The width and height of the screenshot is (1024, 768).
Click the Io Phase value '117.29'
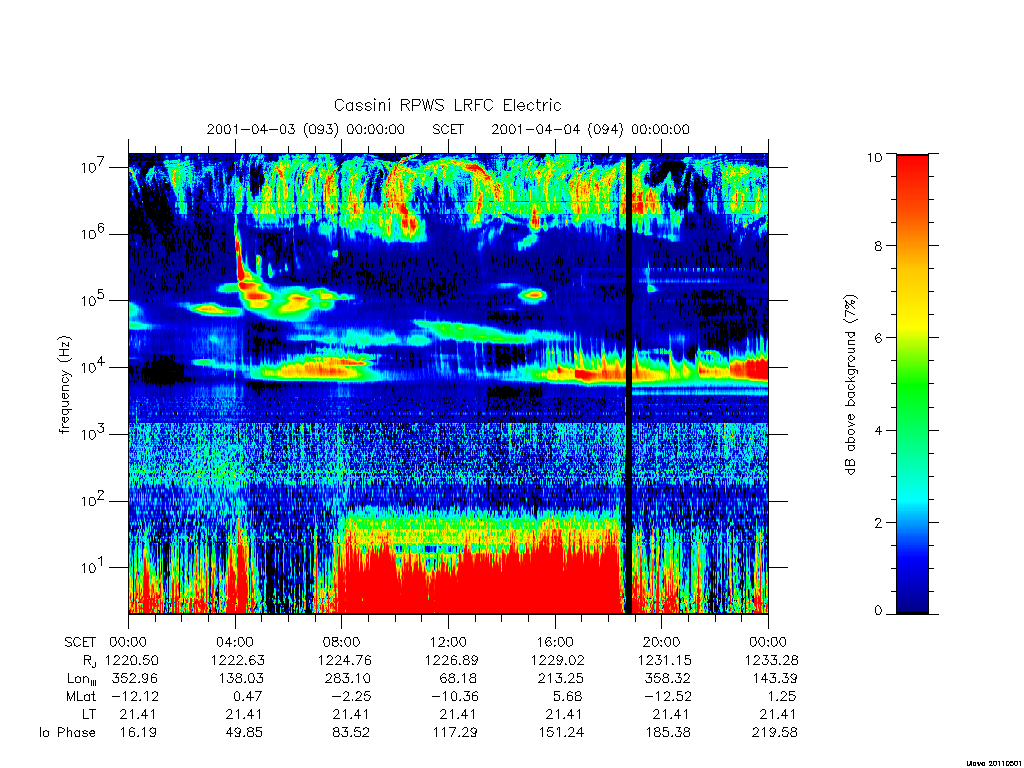coord(455,732)
